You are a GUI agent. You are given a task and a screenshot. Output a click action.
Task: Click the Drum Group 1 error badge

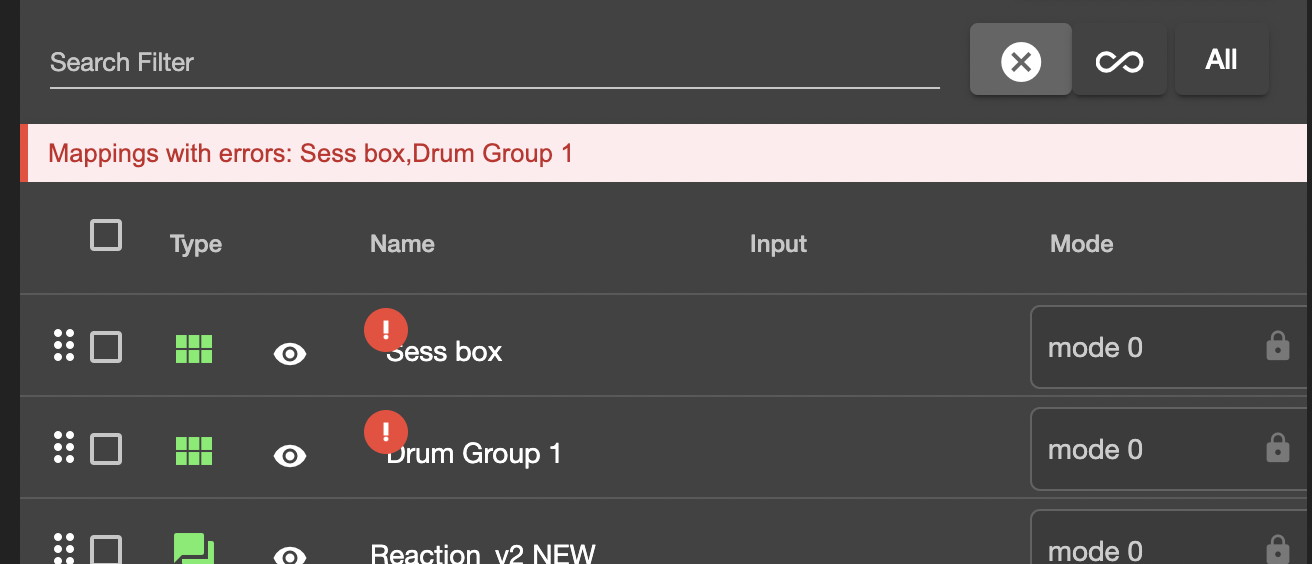click(x=385, y=432)
